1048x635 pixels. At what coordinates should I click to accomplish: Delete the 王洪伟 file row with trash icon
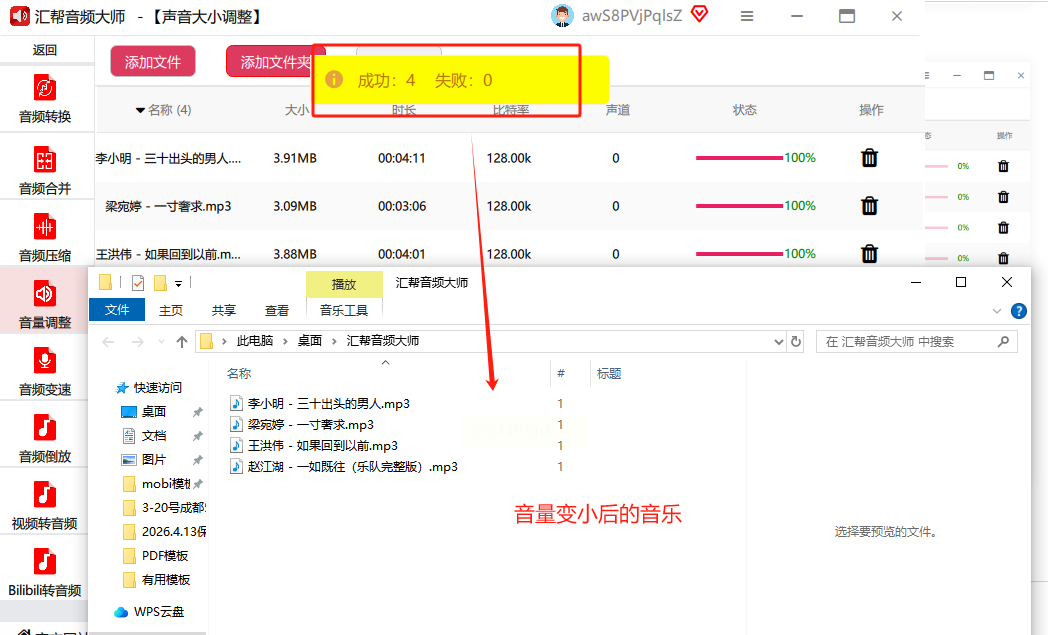tap(869, 254)
